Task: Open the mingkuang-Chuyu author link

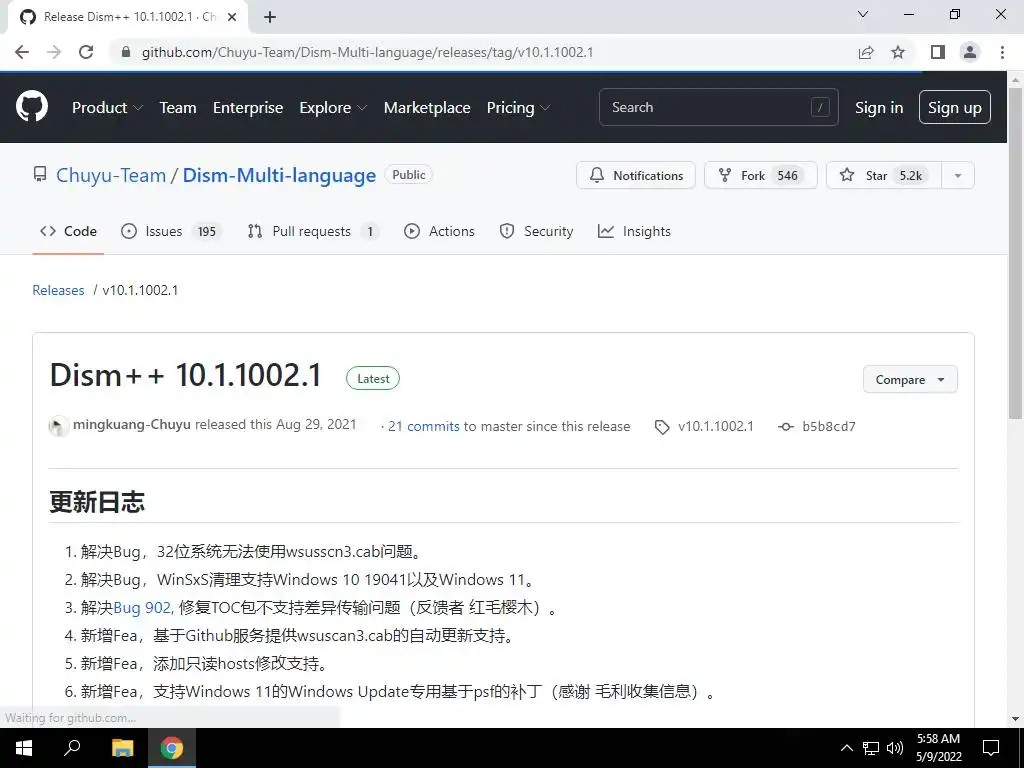Action: [x=132, y=424]
